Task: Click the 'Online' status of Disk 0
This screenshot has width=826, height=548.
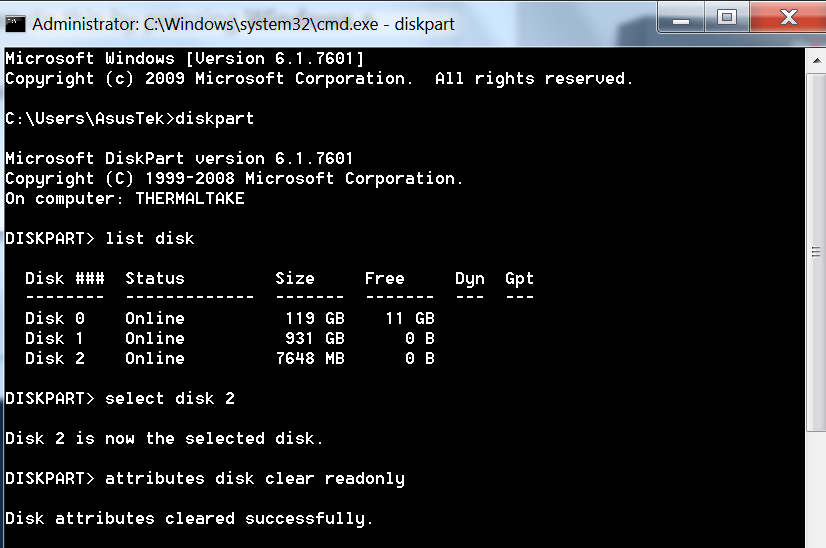Action: coord(155,318)
